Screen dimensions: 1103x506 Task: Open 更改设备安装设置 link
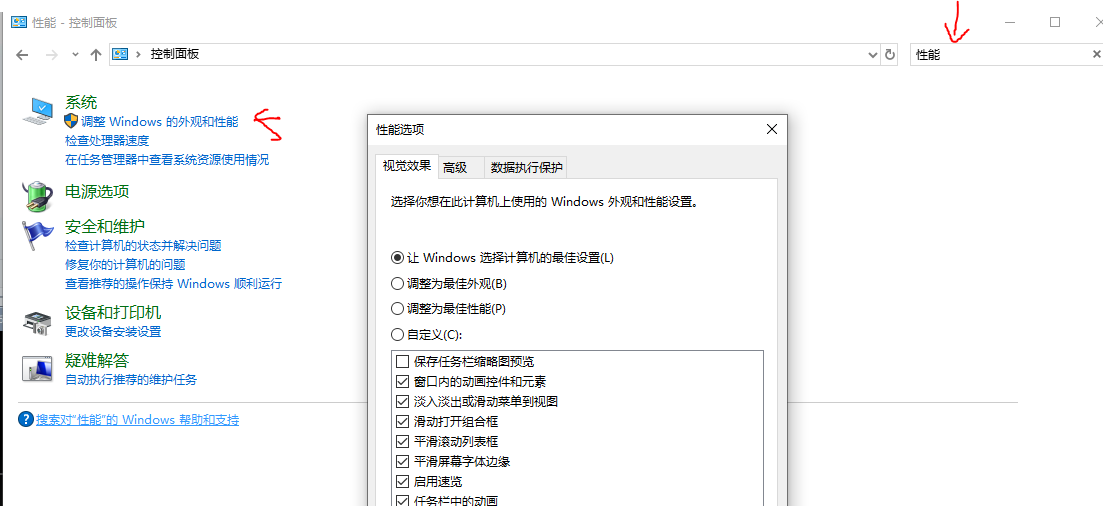click(113, 331)
